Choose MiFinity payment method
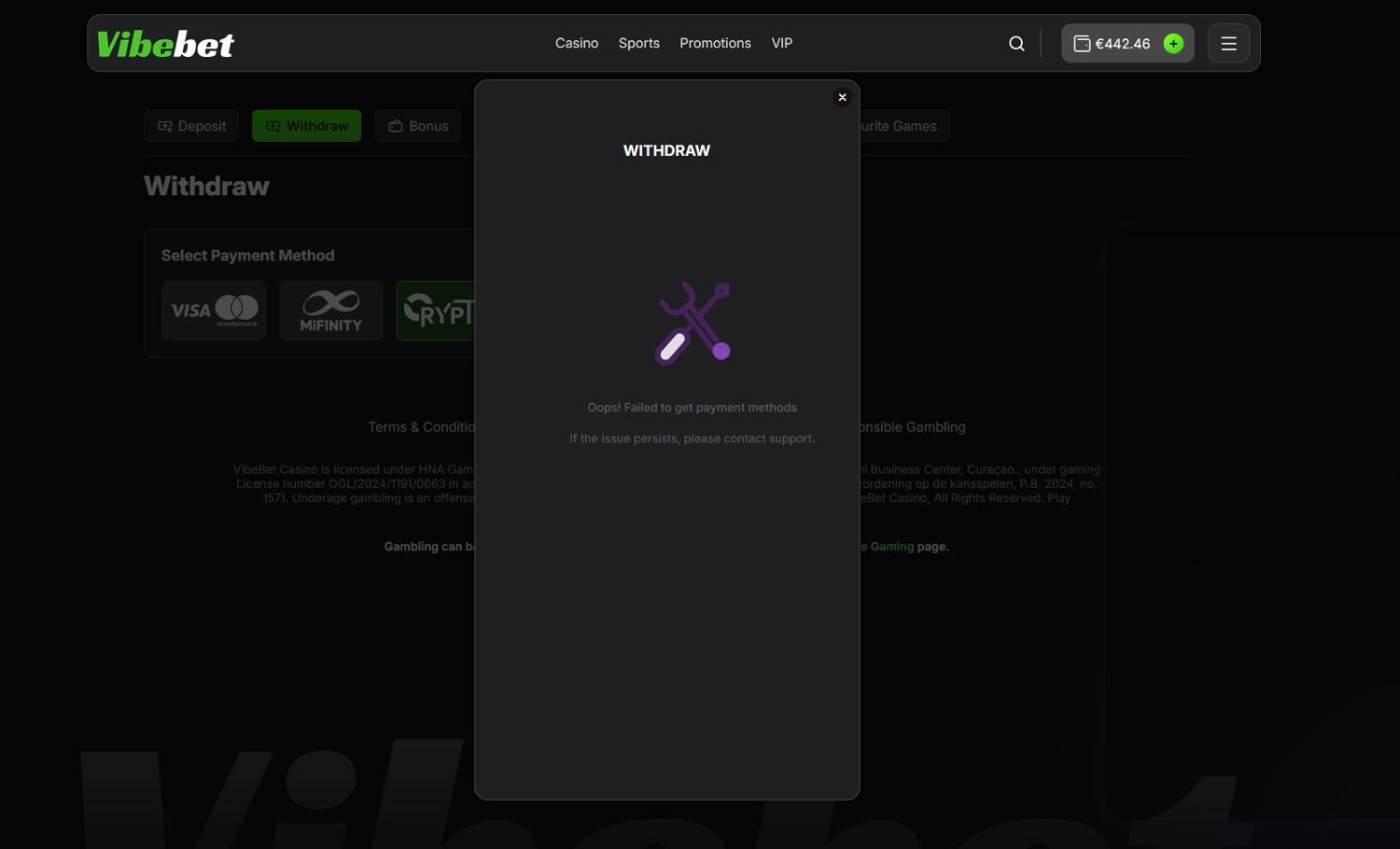1400x849 pixels. tap(331, 311)
